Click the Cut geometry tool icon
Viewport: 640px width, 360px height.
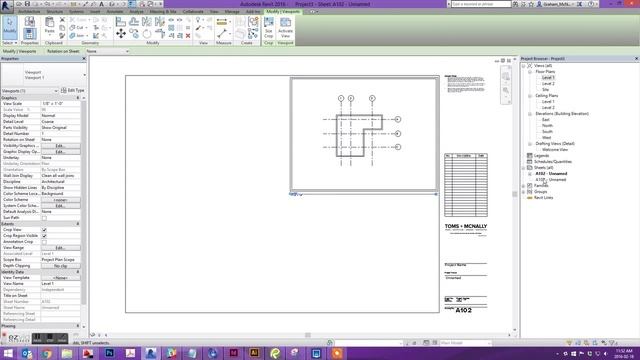pyautogui.click(x=72, y=28)
